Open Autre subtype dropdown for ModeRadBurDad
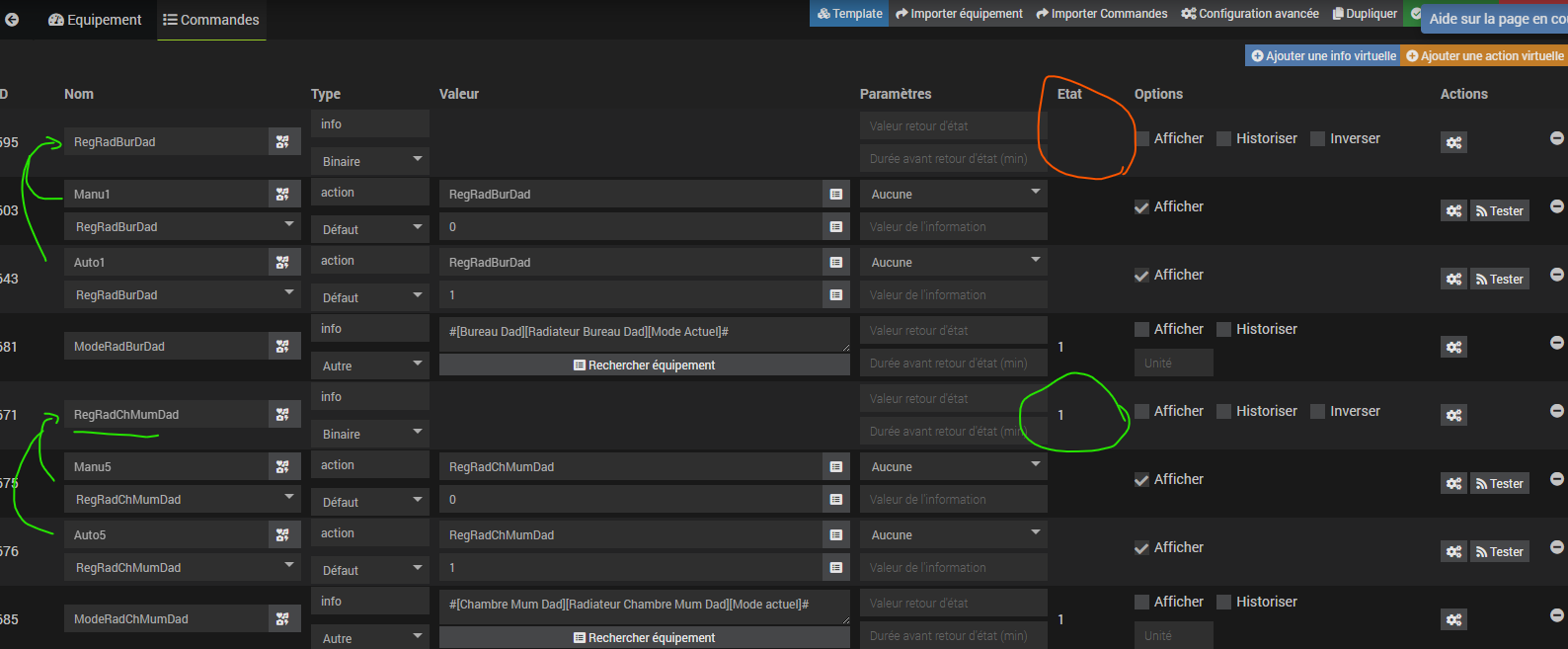1568x649 pixels. point(370,365)
